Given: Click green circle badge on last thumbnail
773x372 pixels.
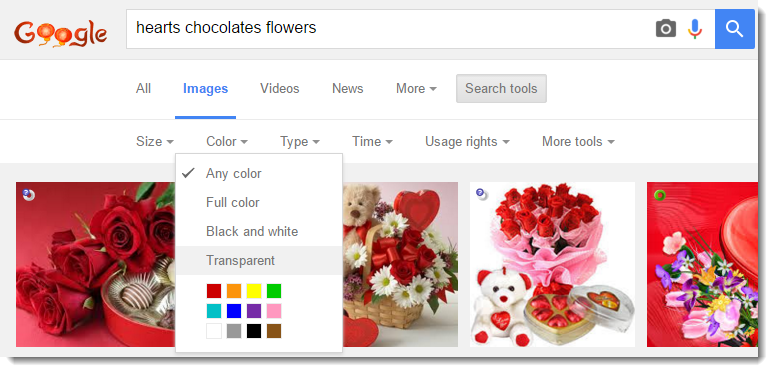Looking at the screenshot, I should point(660,195).
